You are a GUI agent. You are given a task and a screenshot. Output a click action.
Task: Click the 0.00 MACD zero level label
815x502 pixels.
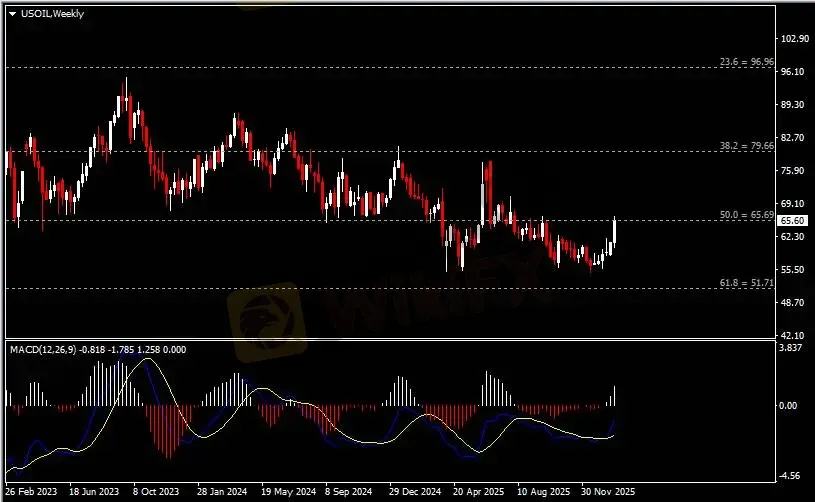coord(792,406)
